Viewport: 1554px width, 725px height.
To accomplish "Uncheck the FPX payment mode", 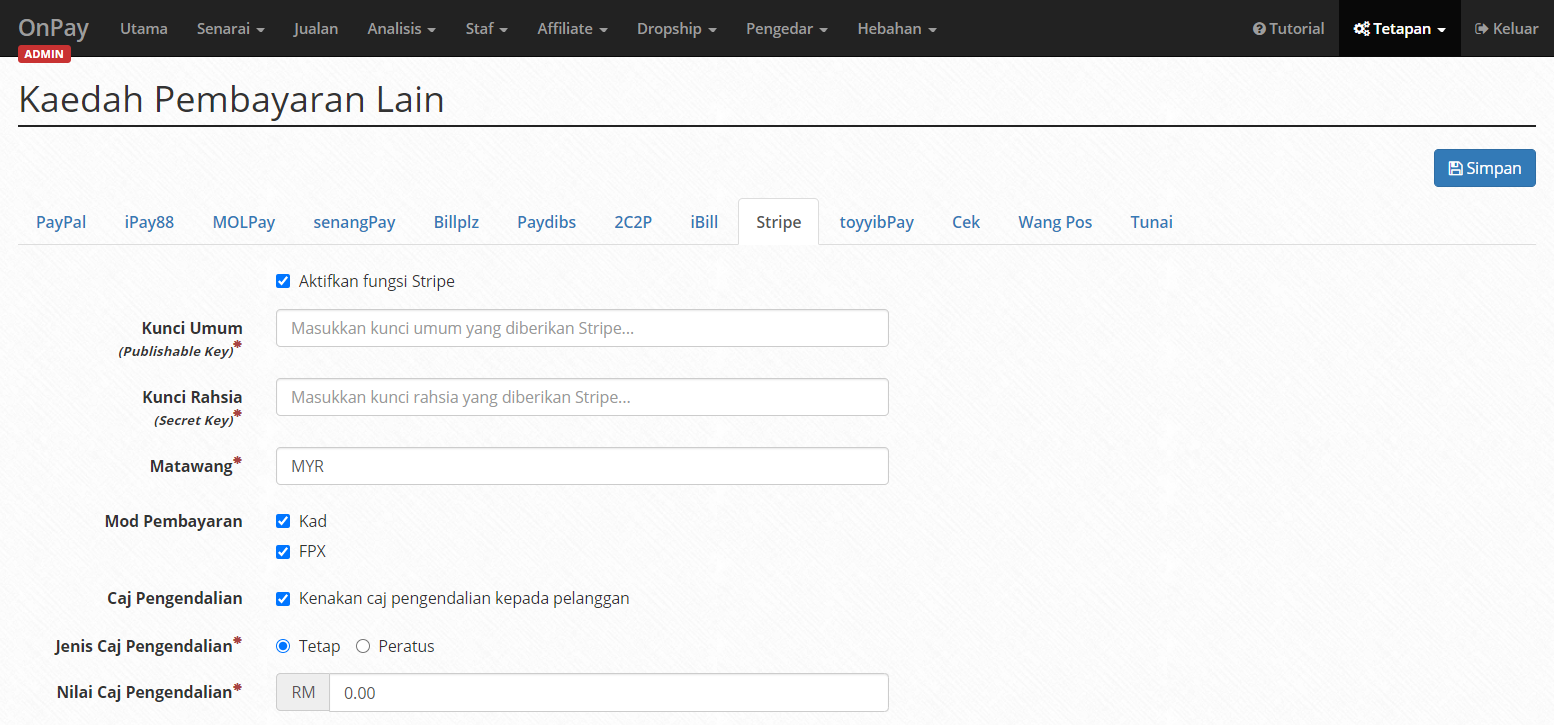I will 283,551.
